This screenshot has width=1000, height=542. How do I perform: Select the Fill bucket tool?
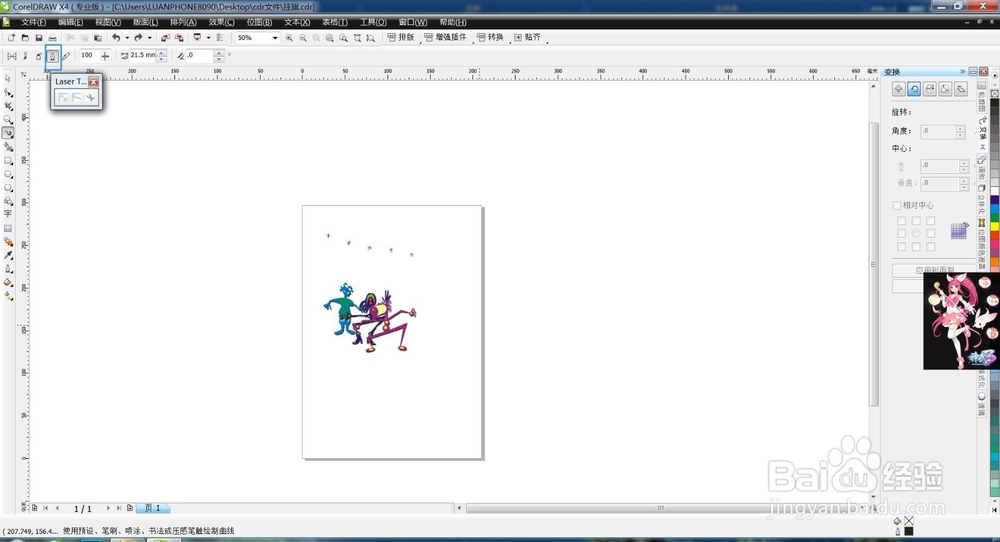click(x=8, y=282)
